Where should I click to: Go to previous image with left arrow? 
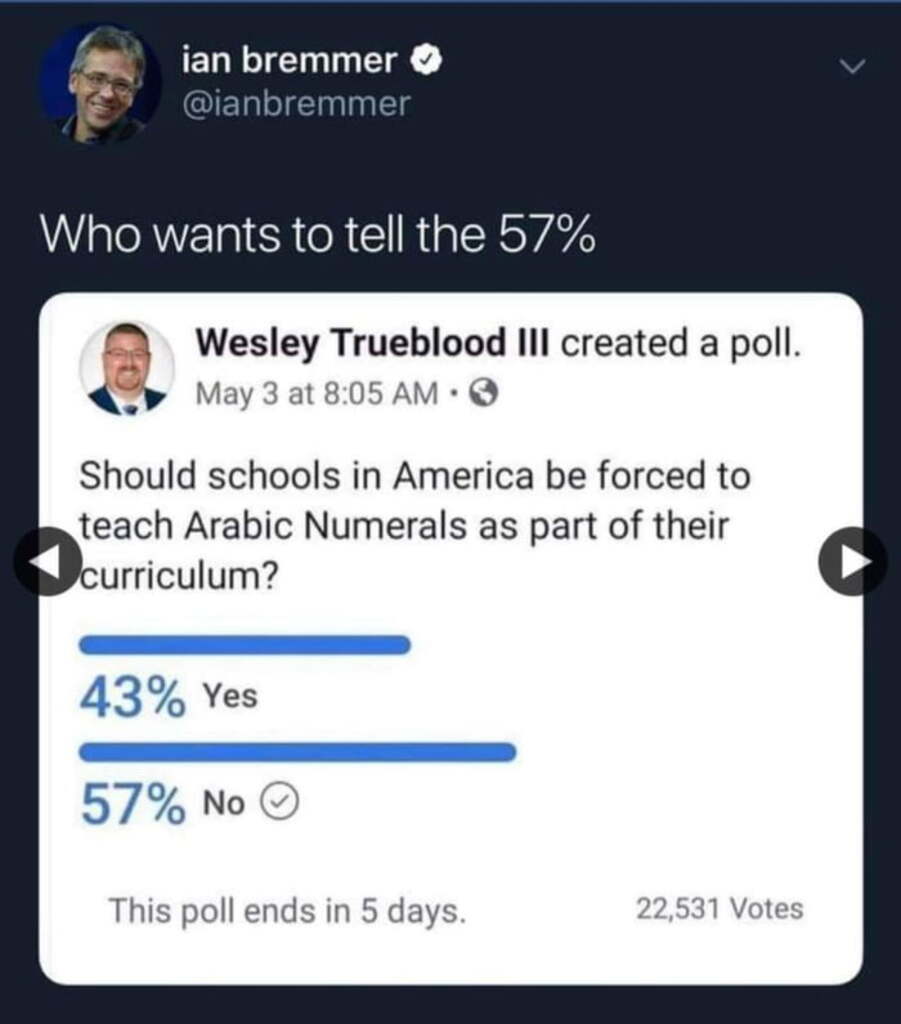47,561
